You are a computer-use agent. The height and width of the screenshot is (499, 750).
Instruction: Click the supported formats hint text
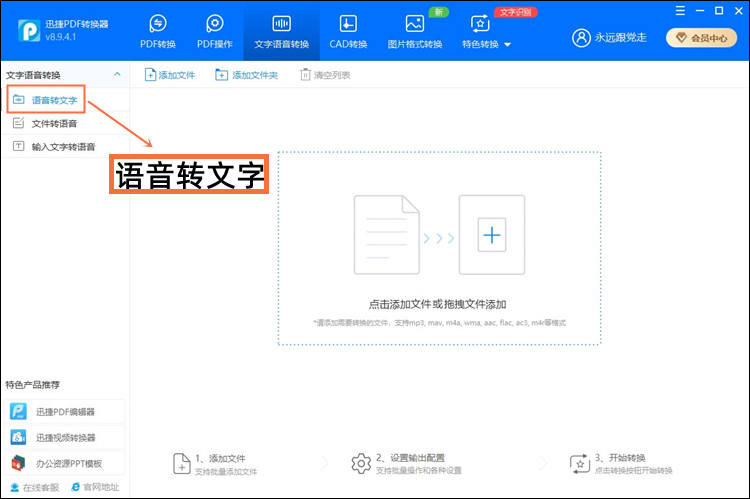440,323
